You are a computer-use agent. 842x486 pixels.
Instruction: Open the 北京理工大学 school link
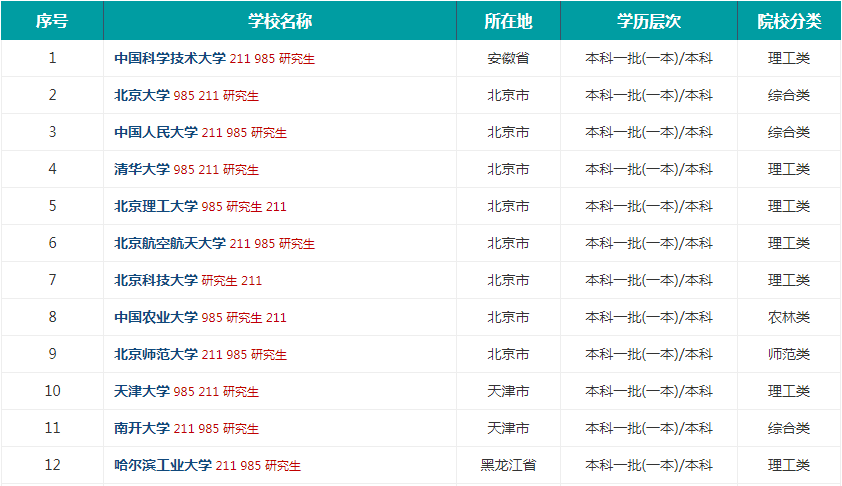pos(156,206)
